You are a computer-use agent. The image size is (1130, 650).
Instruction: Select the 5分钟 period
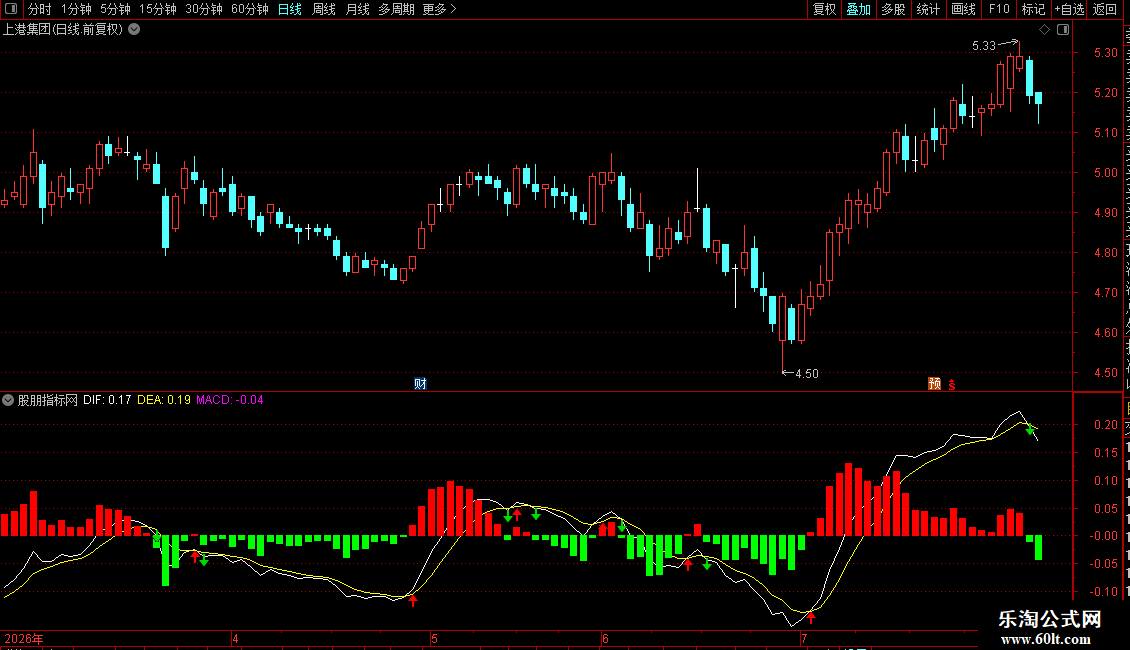[115, 9]
